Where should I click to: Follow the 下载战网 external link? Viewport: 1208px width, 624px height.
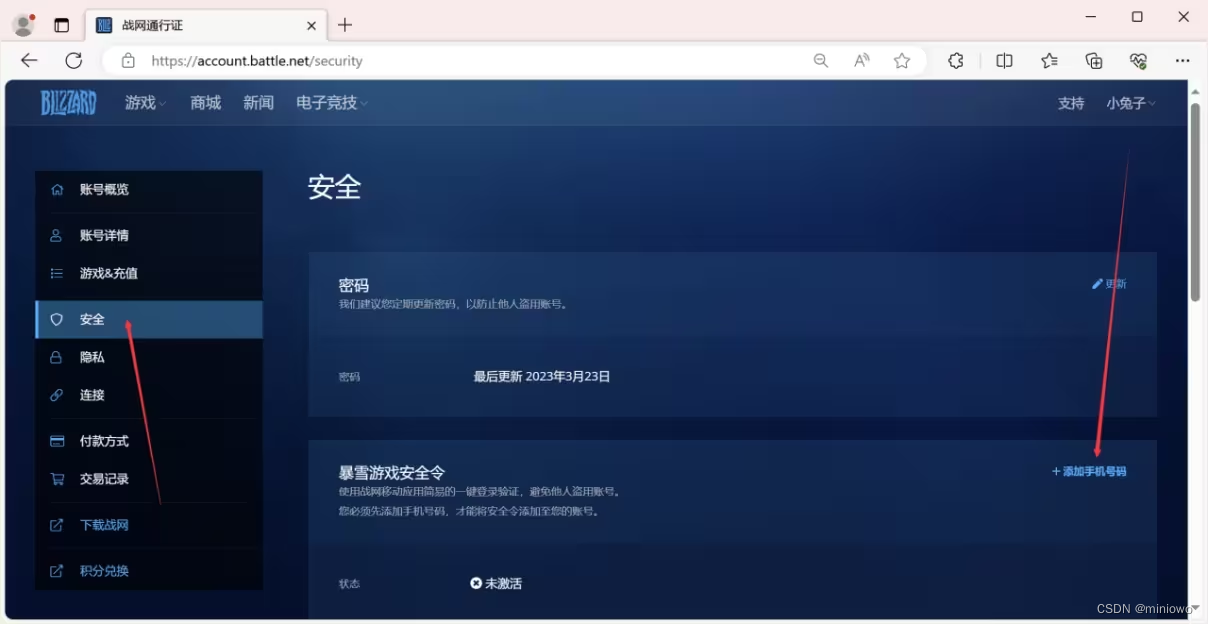coord(149,526)
